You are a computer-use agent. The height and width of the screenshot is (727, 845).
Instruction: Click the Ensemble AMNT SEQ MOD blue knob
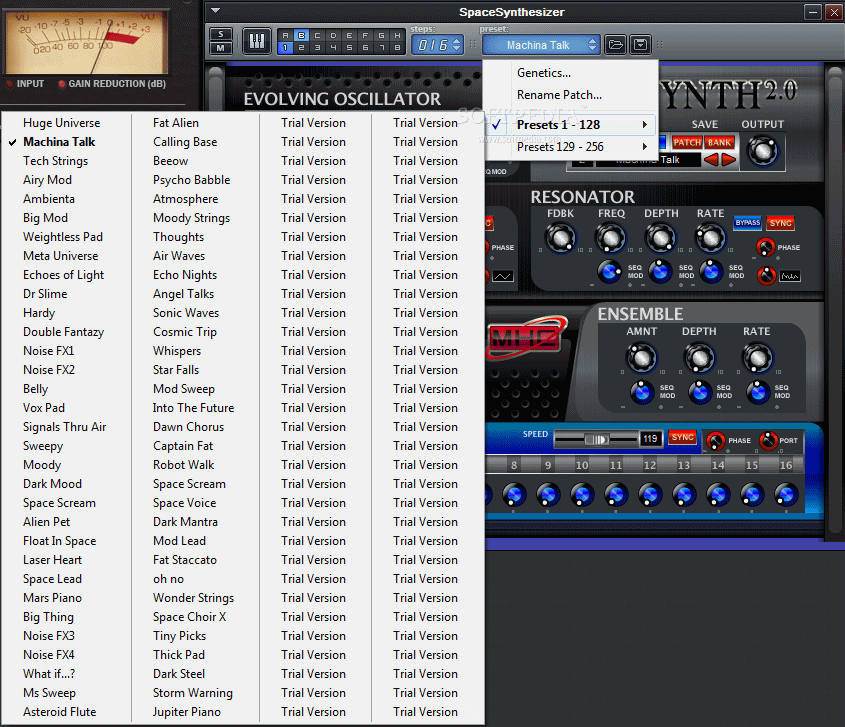(x=642, y=392)
